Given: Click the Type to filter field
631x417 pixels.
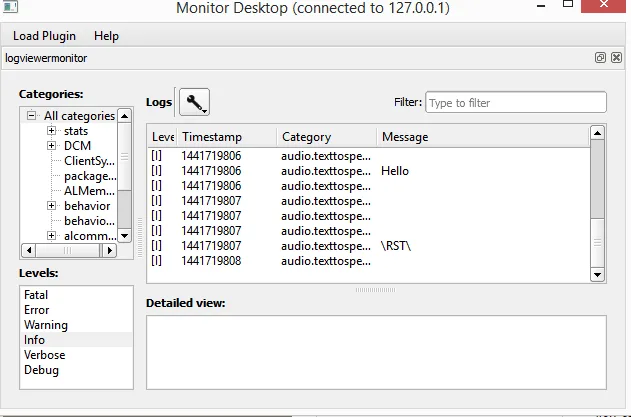Looking at the screenshot, I should [516, 103].
